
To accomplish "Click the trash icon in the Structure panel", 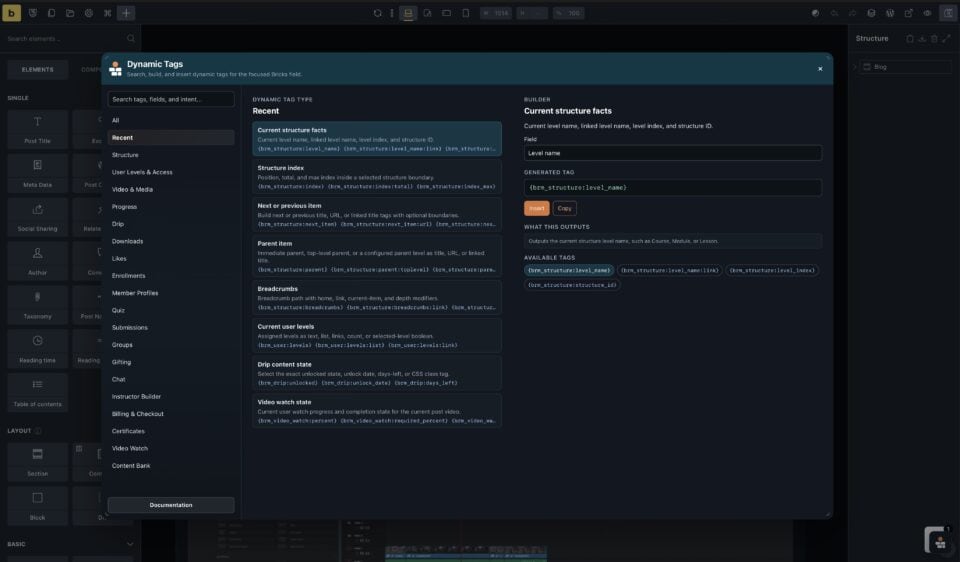I will (934, 39).
